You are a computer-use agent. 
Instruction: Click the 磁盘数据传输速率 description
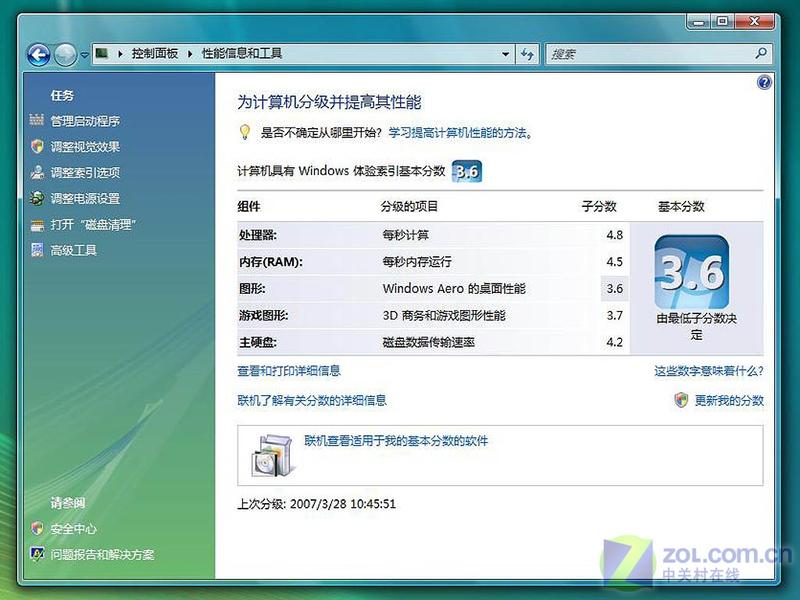(429, 342)
